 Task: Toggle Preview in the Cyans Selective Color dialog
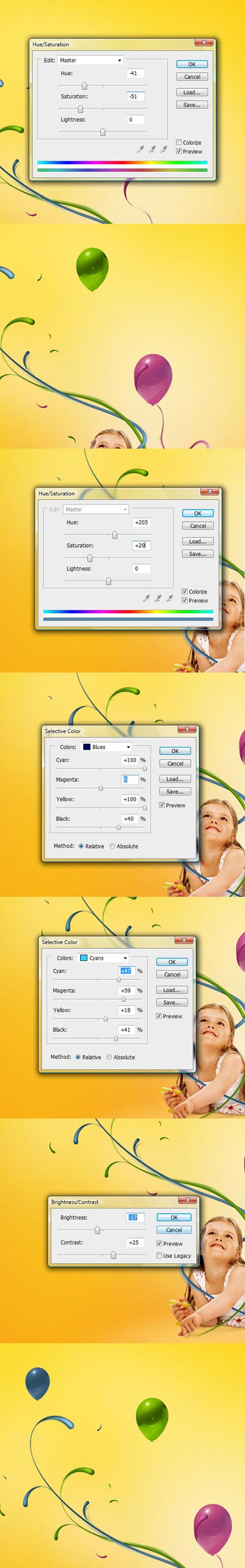159,1016
